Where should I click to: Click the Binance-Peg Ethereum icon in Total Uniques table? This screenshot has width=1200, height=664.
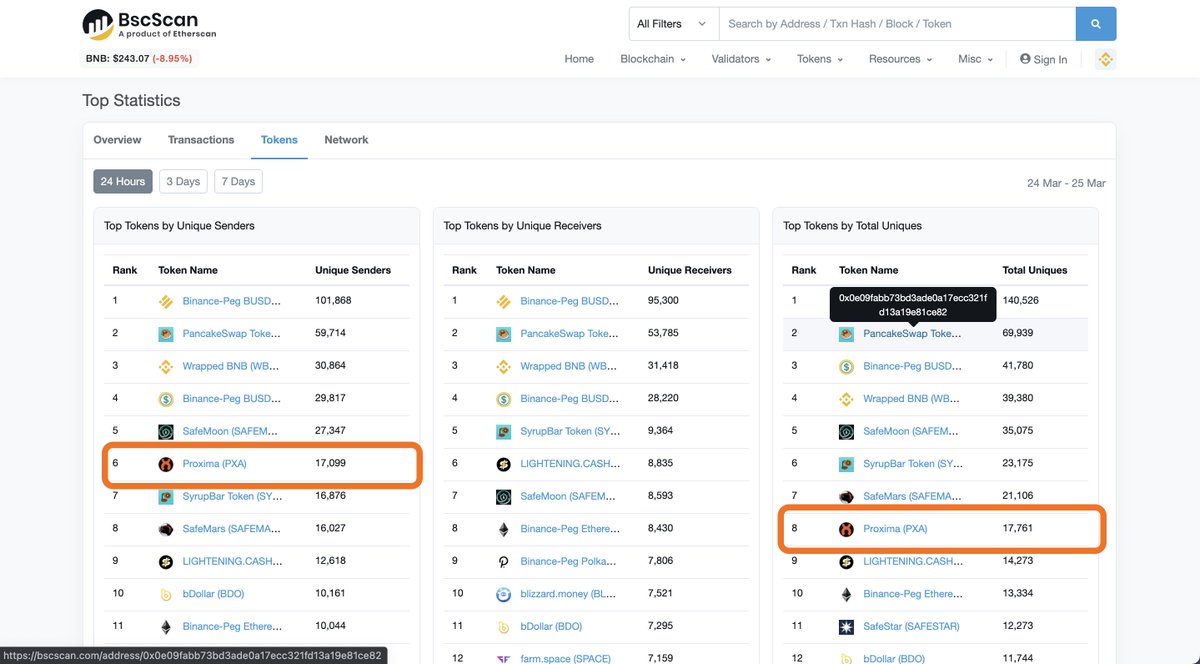[x=847, y=594]
